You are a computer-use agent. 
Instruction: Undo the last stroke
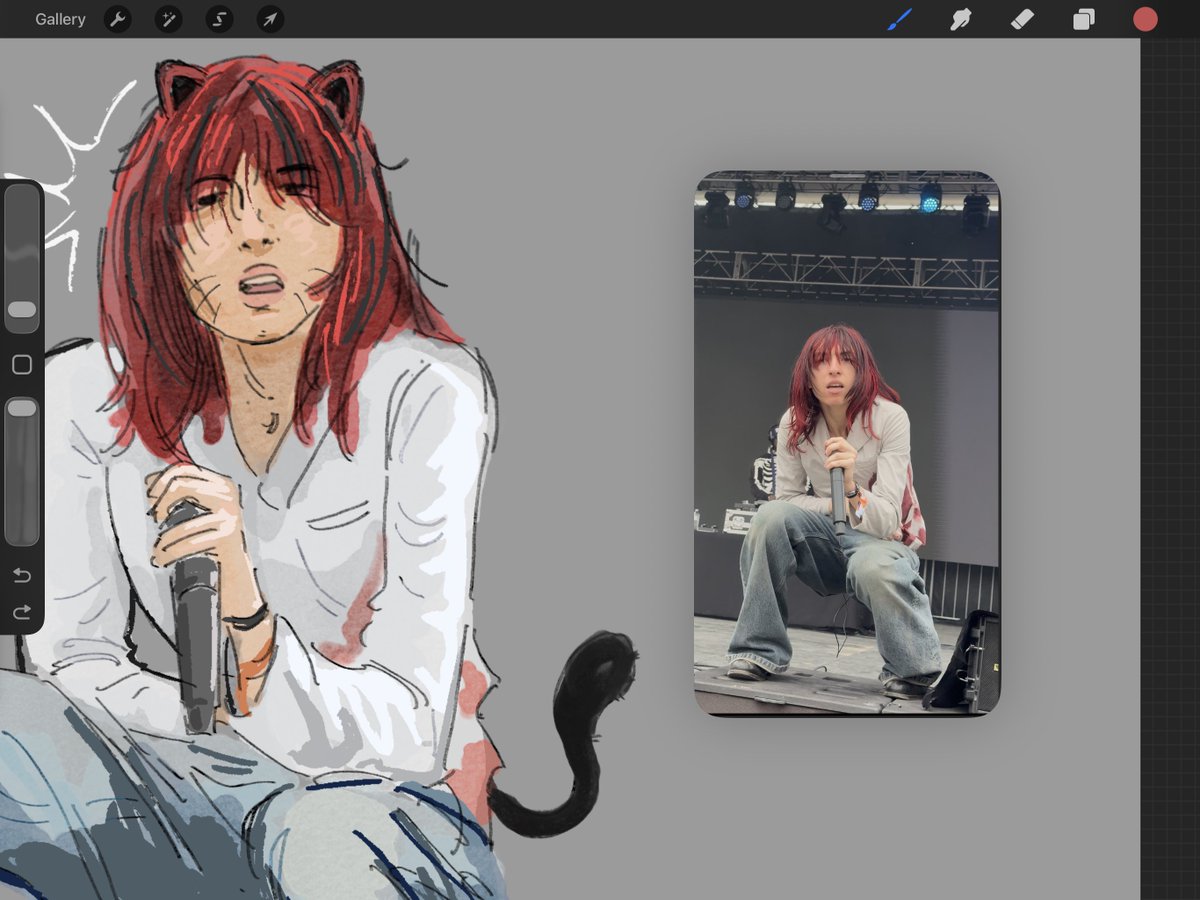click(22, 575)
